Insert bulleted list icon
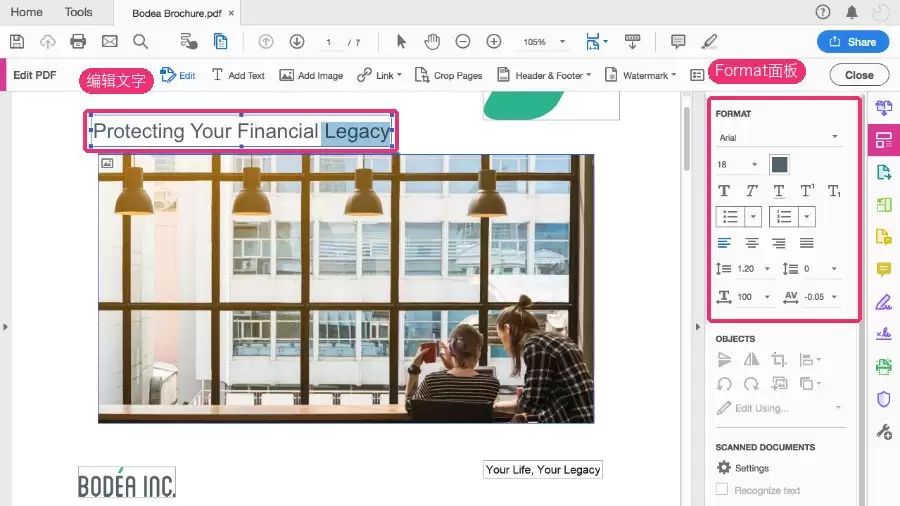 click(x=730, y=217)
